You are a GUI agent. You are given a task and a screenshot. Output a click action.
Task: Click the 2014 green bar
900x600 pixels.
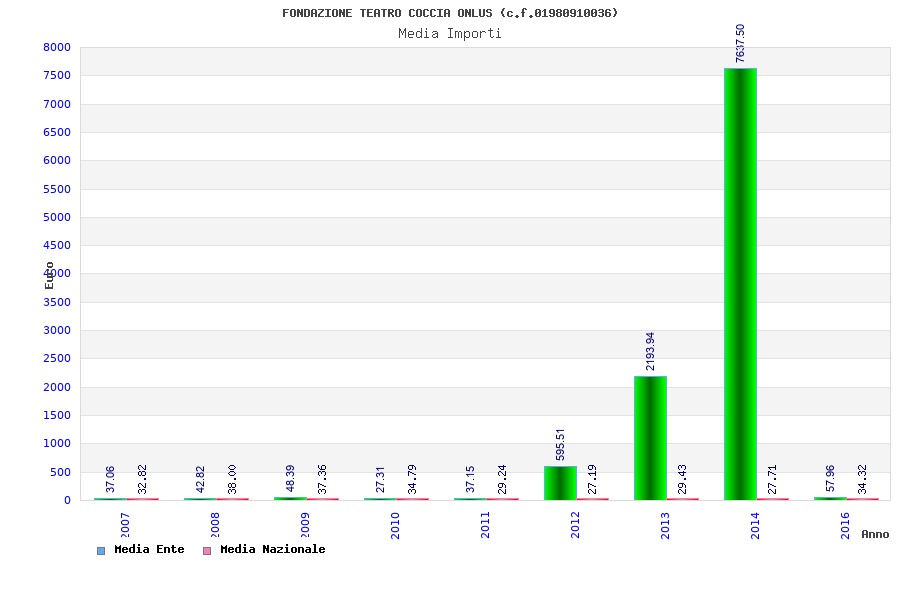(x=740, y=284)
